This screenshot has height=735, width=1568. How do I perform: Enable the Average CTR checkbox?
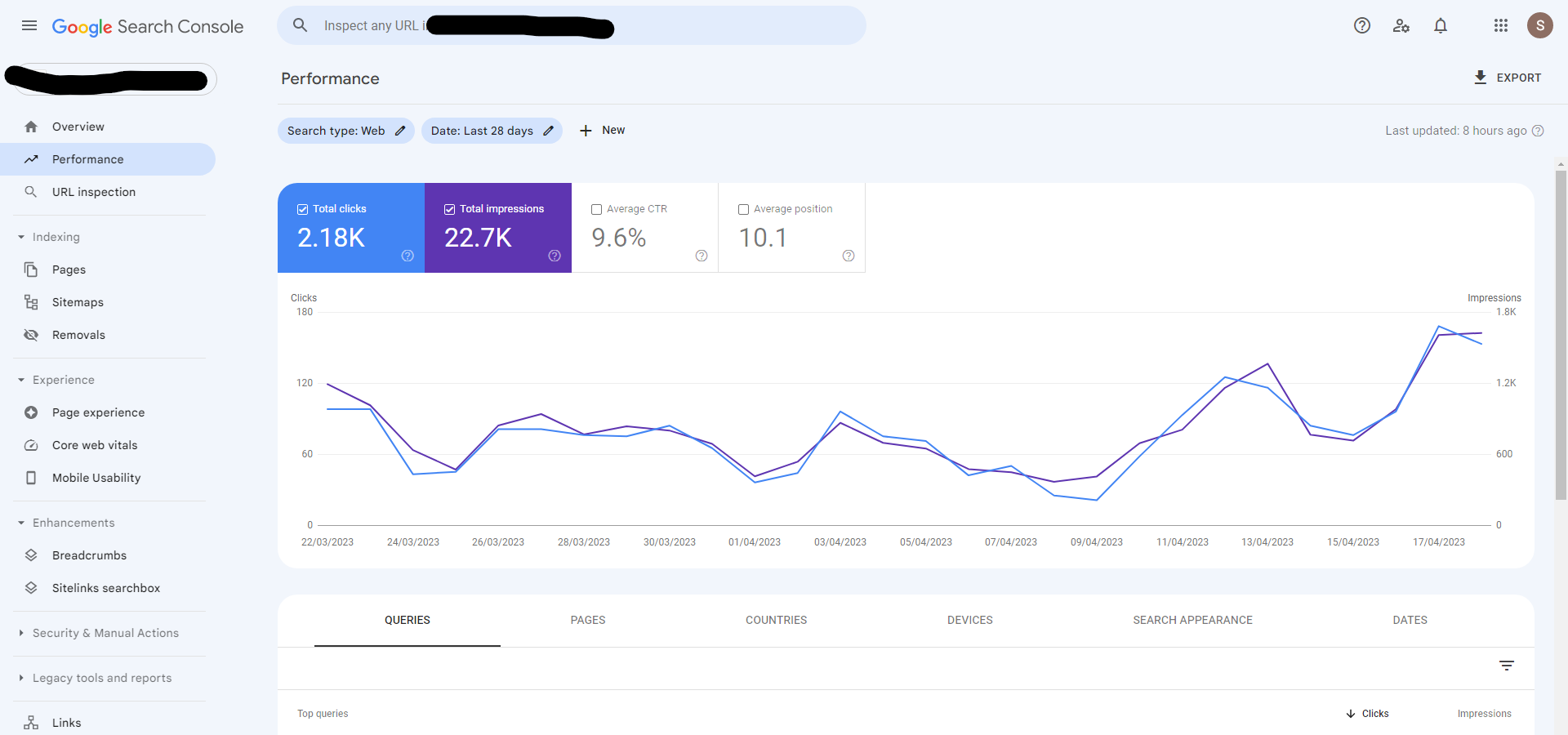596,209
